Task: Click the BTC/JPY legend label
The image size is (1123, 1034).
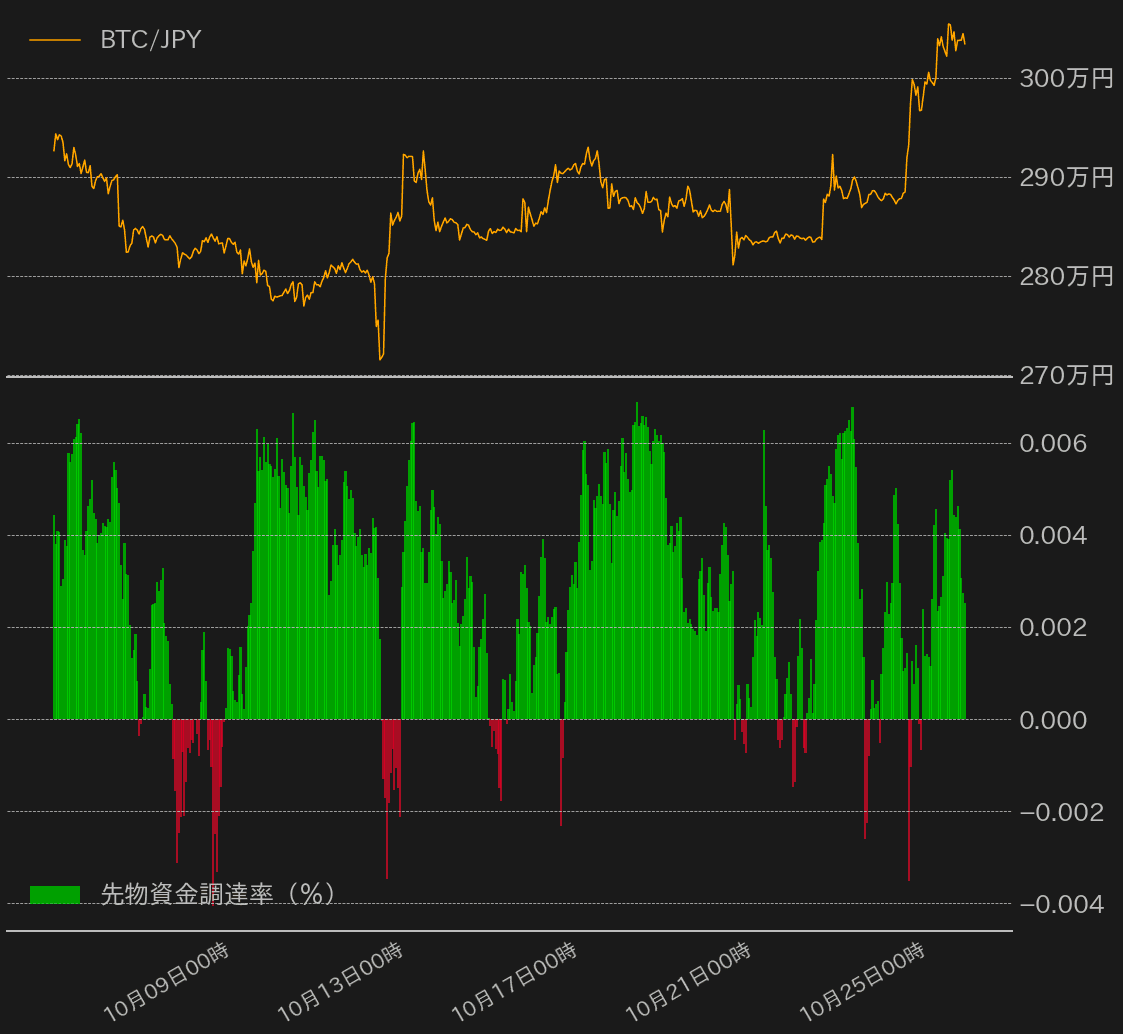Action: click(150, 40)
